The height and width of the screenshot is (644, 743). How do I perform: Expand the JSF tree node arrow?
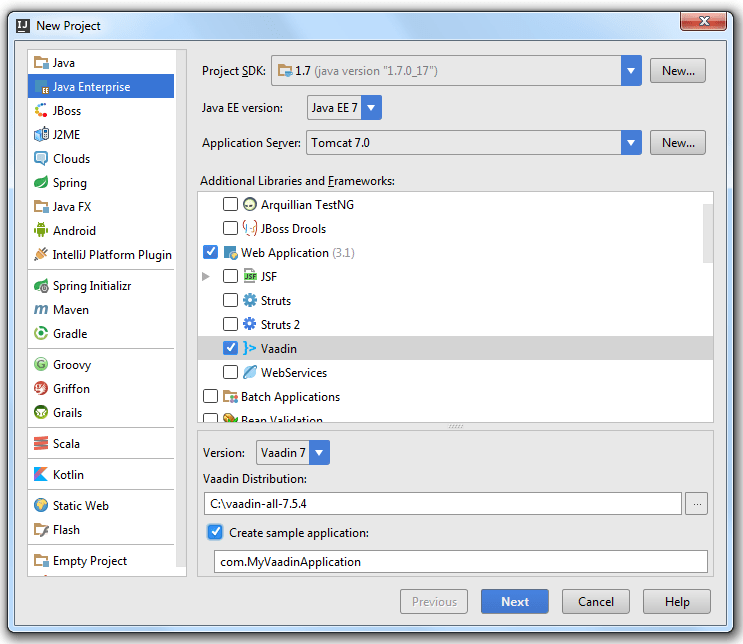[207, 277]
